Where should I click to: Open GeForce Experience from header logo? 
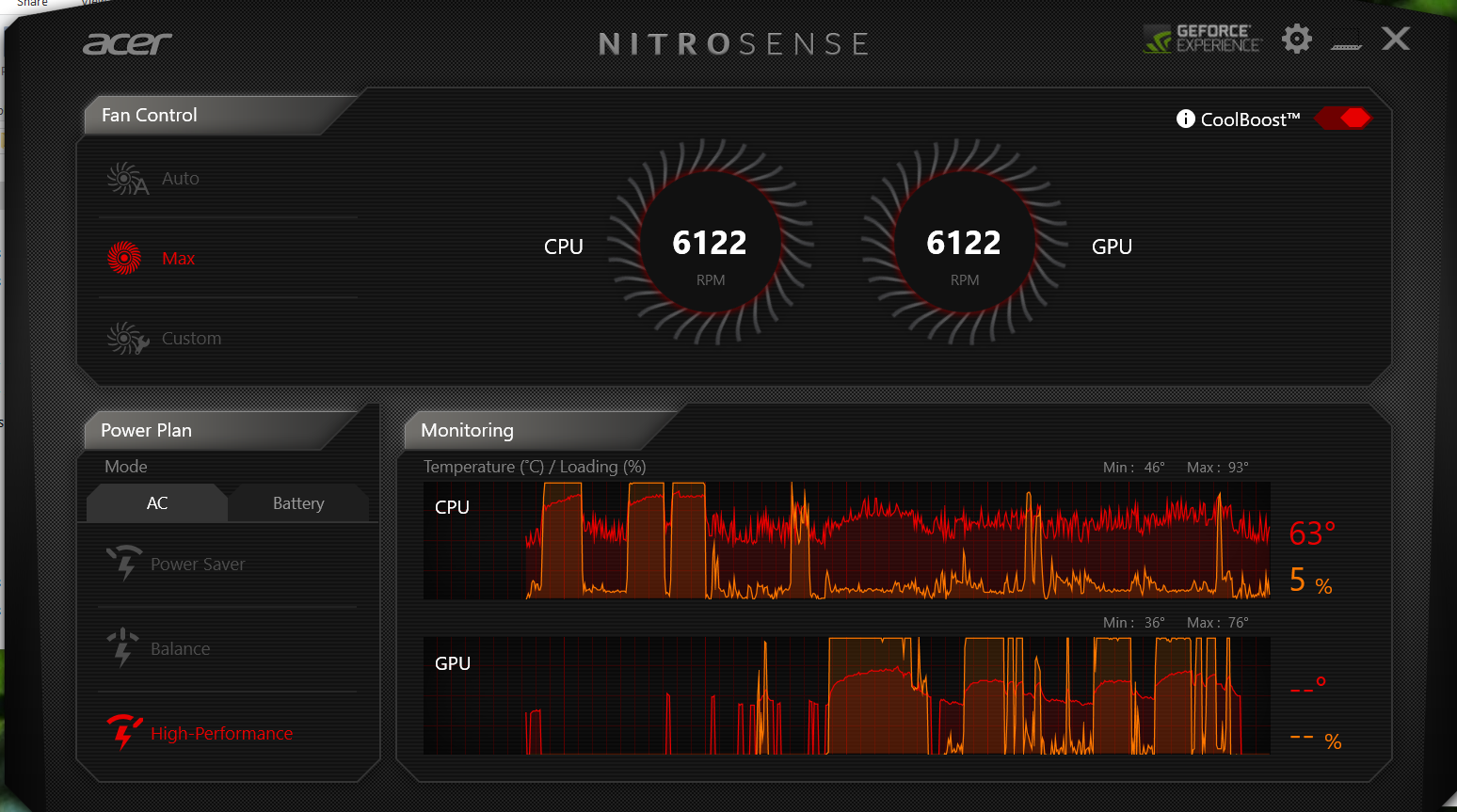[1202, 39]
